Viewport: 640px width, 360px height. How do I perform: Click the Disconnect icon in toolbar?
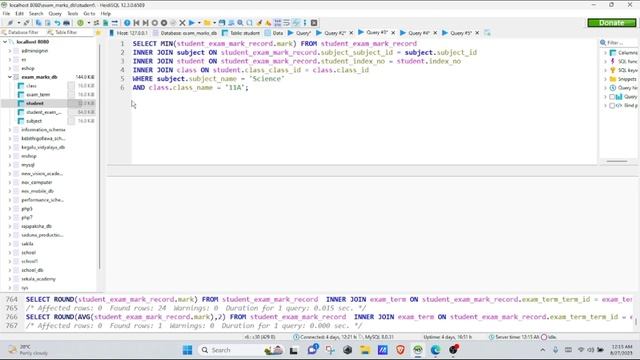point(27,23)
